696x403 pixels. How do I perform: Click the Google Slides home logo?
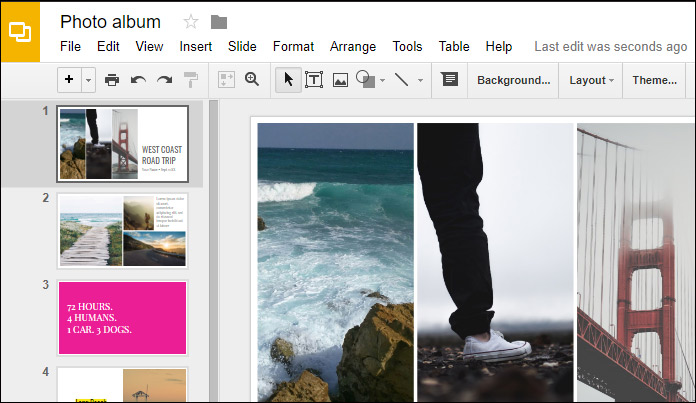click(20, 32)
